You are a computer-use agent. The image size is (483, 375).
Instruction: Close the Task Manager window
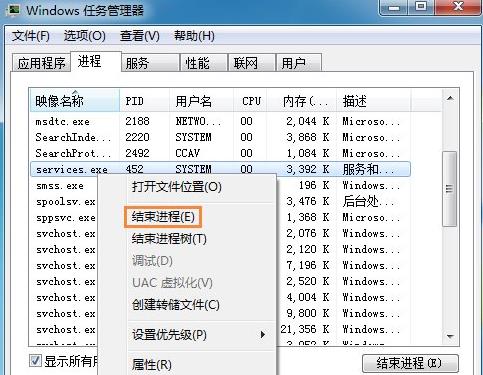tap(459, 7)
